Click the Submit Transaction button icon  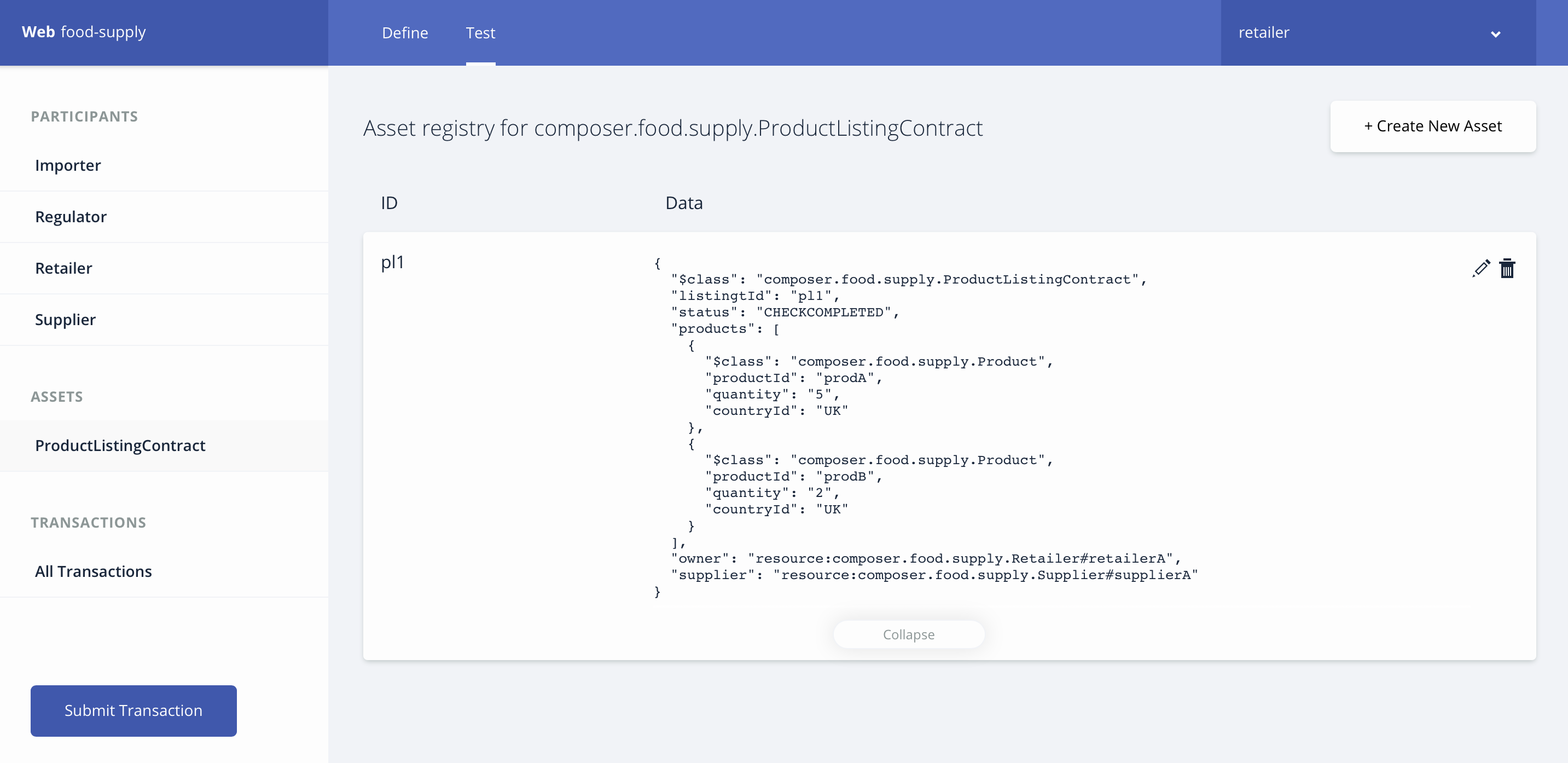click(x=133, y=711)
